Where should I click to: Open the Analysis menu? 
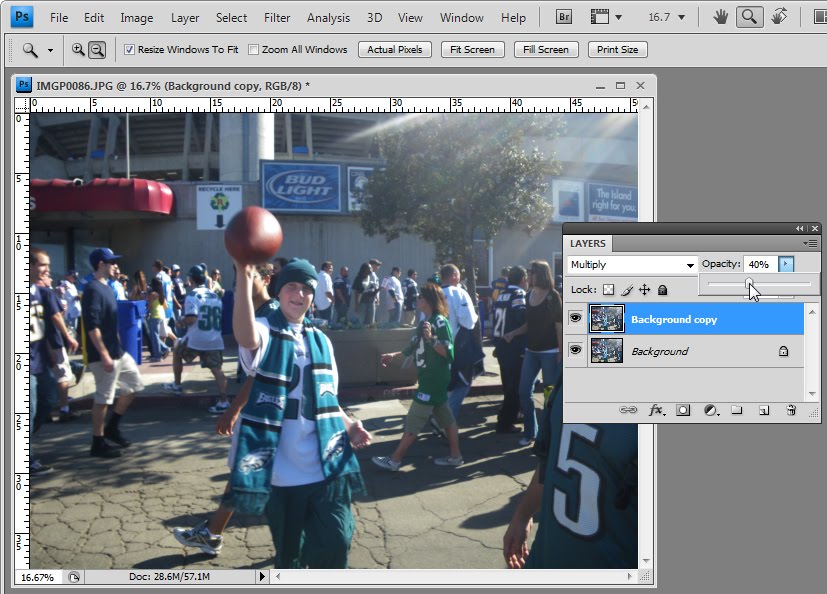coord(329,17)
